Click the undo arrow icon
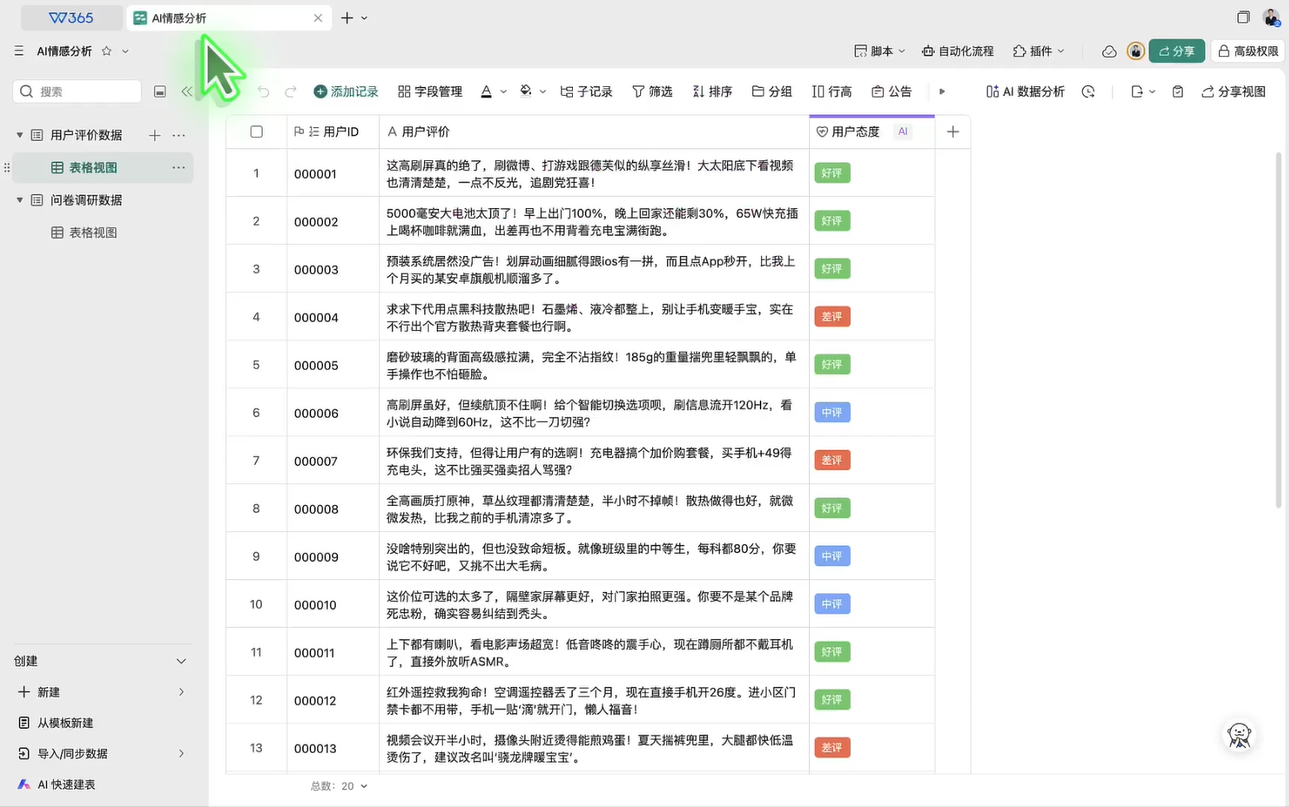This screenshot has width=1289, height=807. click(263, 92)
